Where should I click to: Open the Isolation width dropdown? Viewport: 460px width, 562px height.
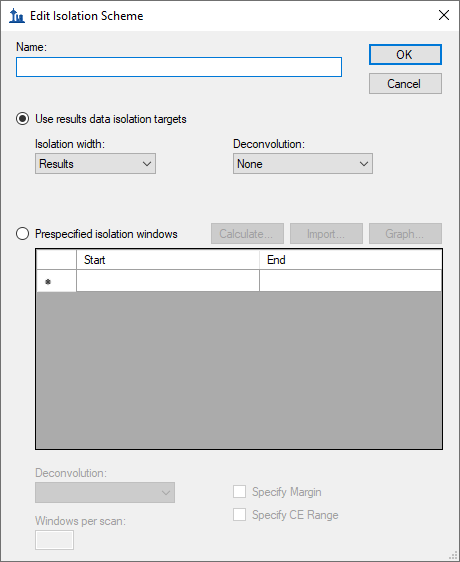coord(95,164)
